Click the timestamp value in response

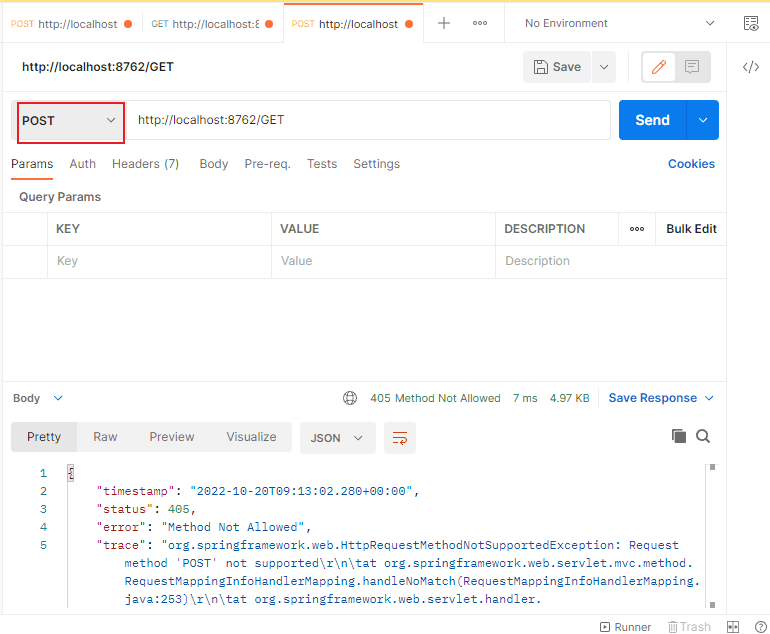[301, 491]
